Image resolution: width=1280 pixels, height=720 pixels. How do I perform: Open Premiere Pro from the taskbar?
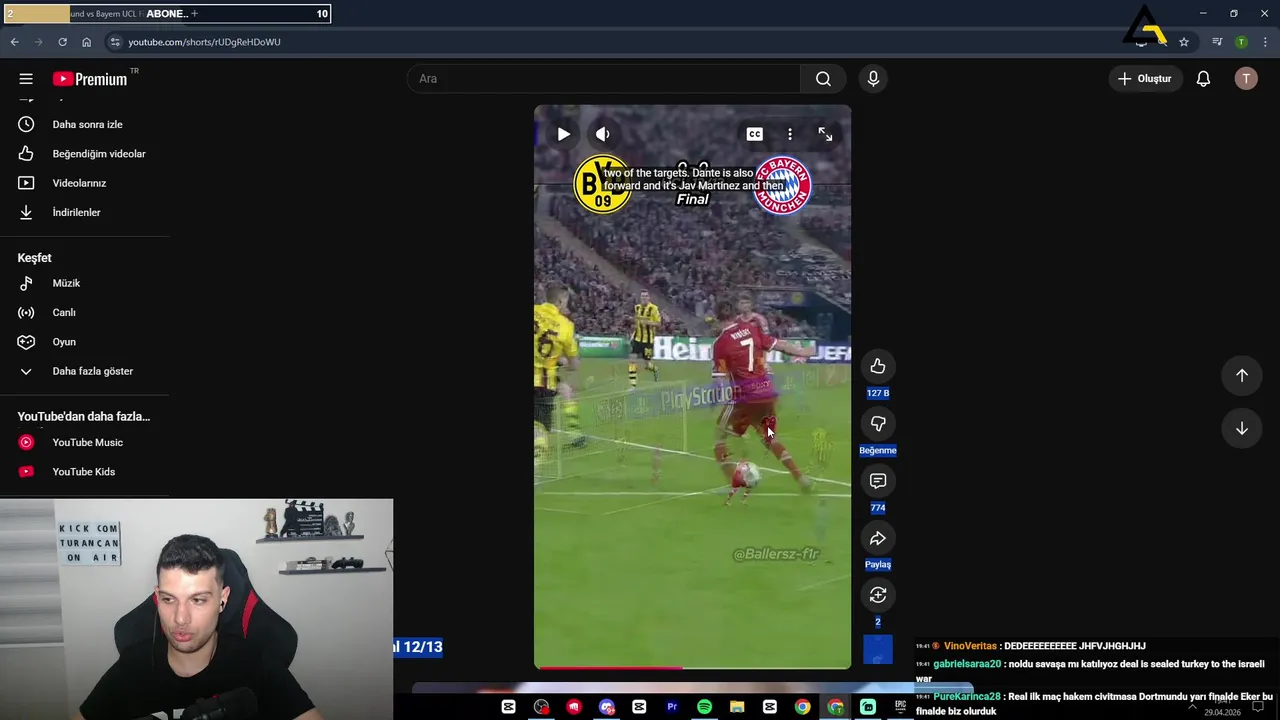[672, 707]
